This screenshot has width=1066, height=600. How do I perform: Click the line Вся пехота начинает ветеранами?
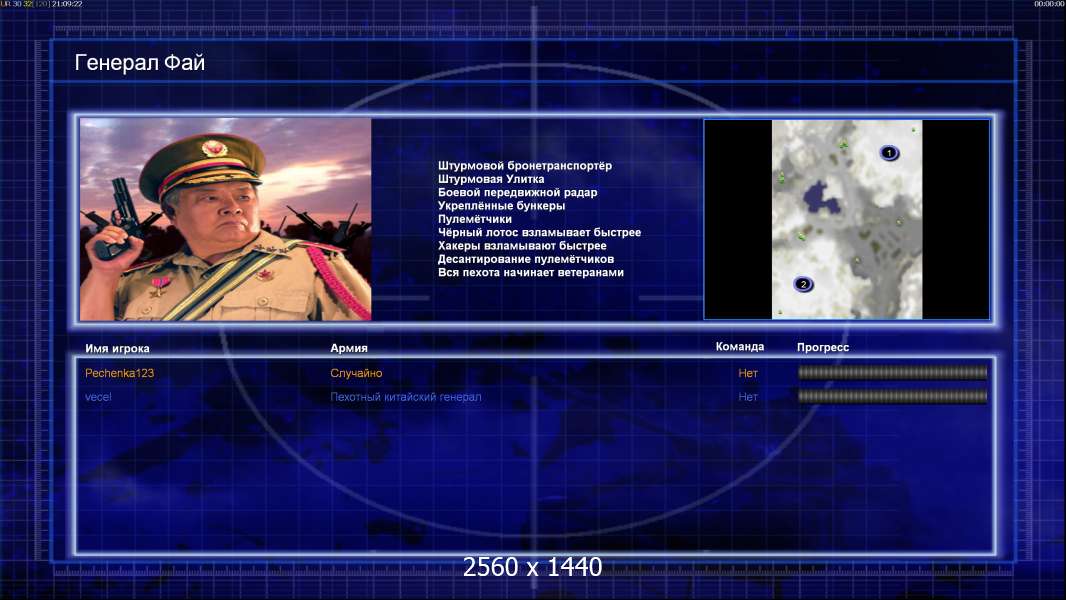[x=530, y=272]
